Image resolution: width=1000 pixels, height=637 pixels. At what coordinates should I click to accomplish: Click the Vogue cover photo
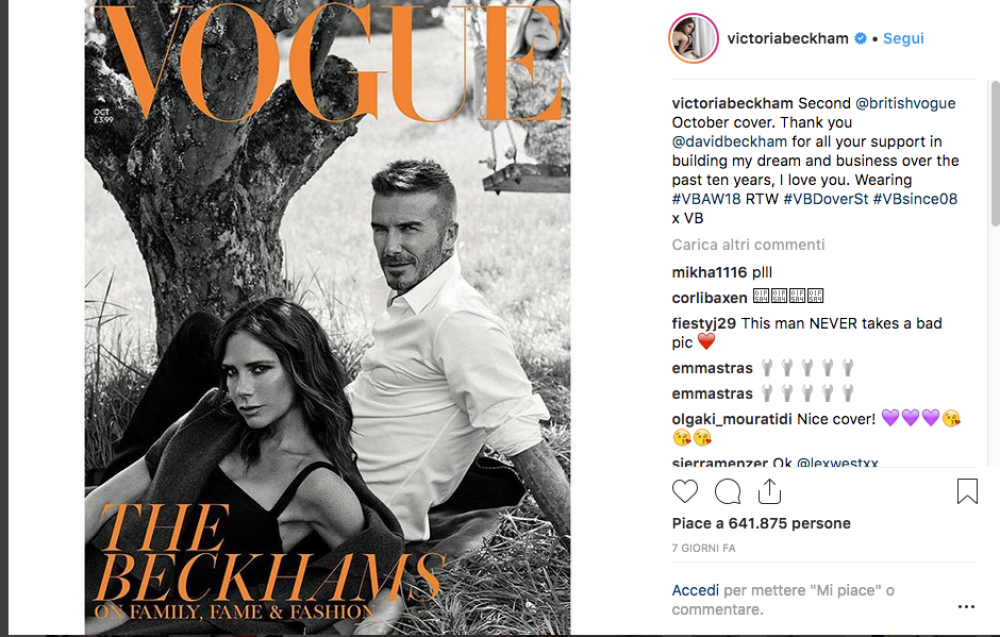pos(327,318)
